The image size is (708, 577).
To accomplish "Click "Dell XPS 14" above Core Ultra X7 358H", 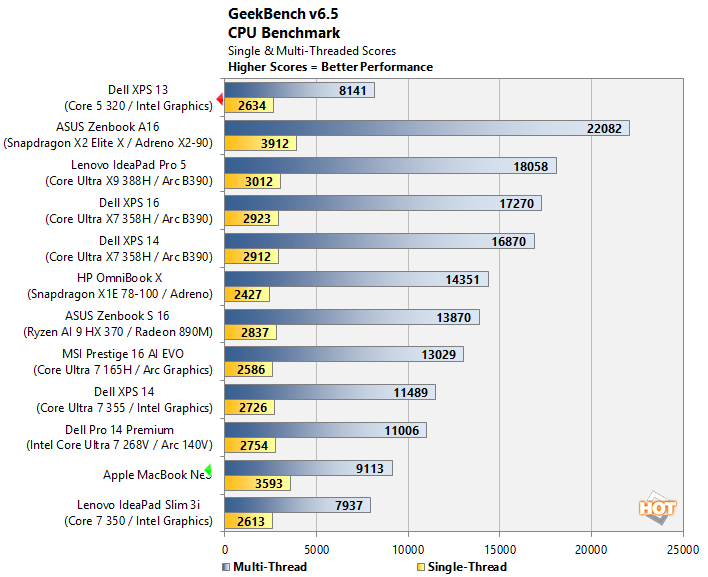I will (x=129, y=241).
